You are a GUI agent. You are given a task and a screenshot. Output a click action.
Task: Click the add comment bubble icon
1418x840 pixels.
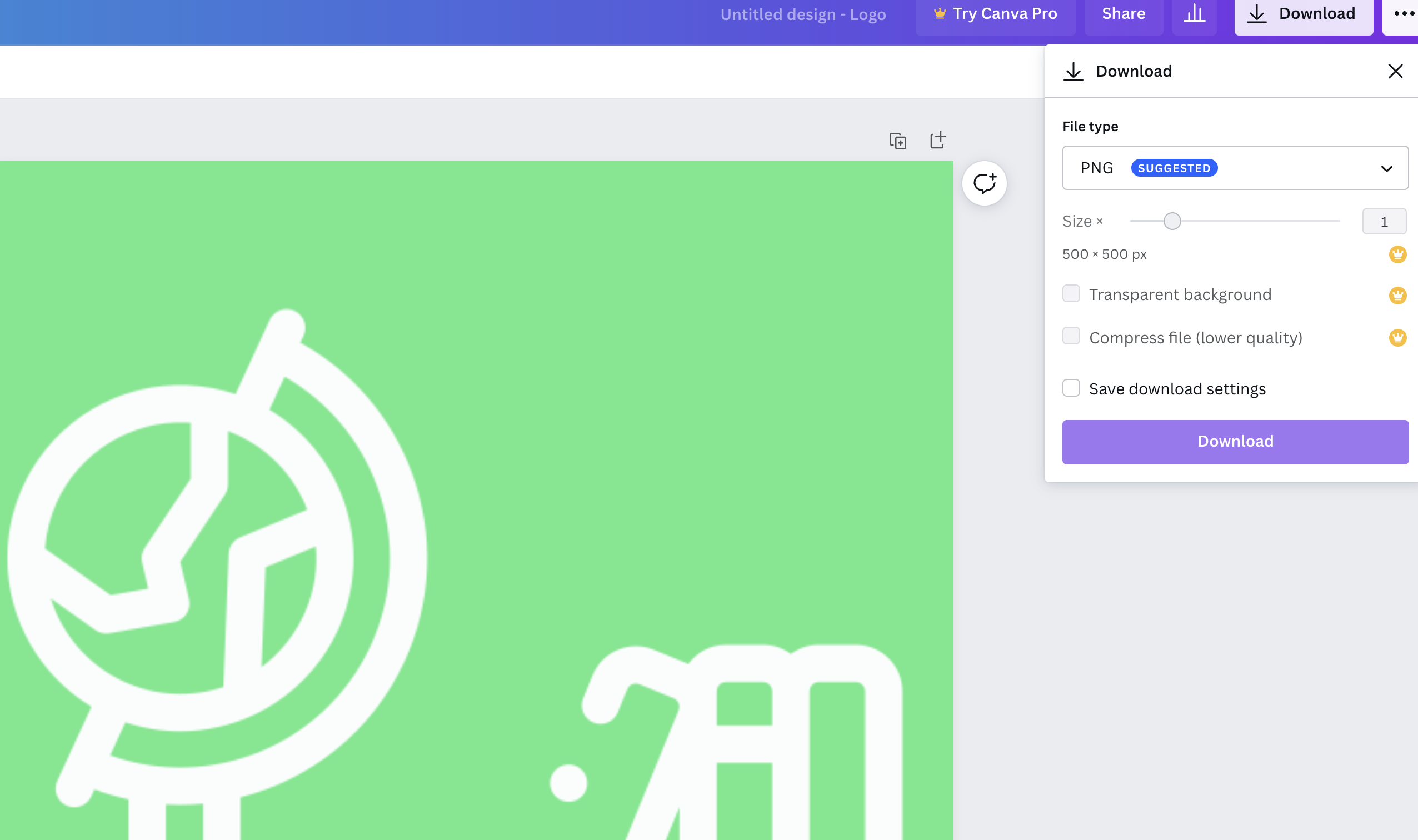pos(985,183)
